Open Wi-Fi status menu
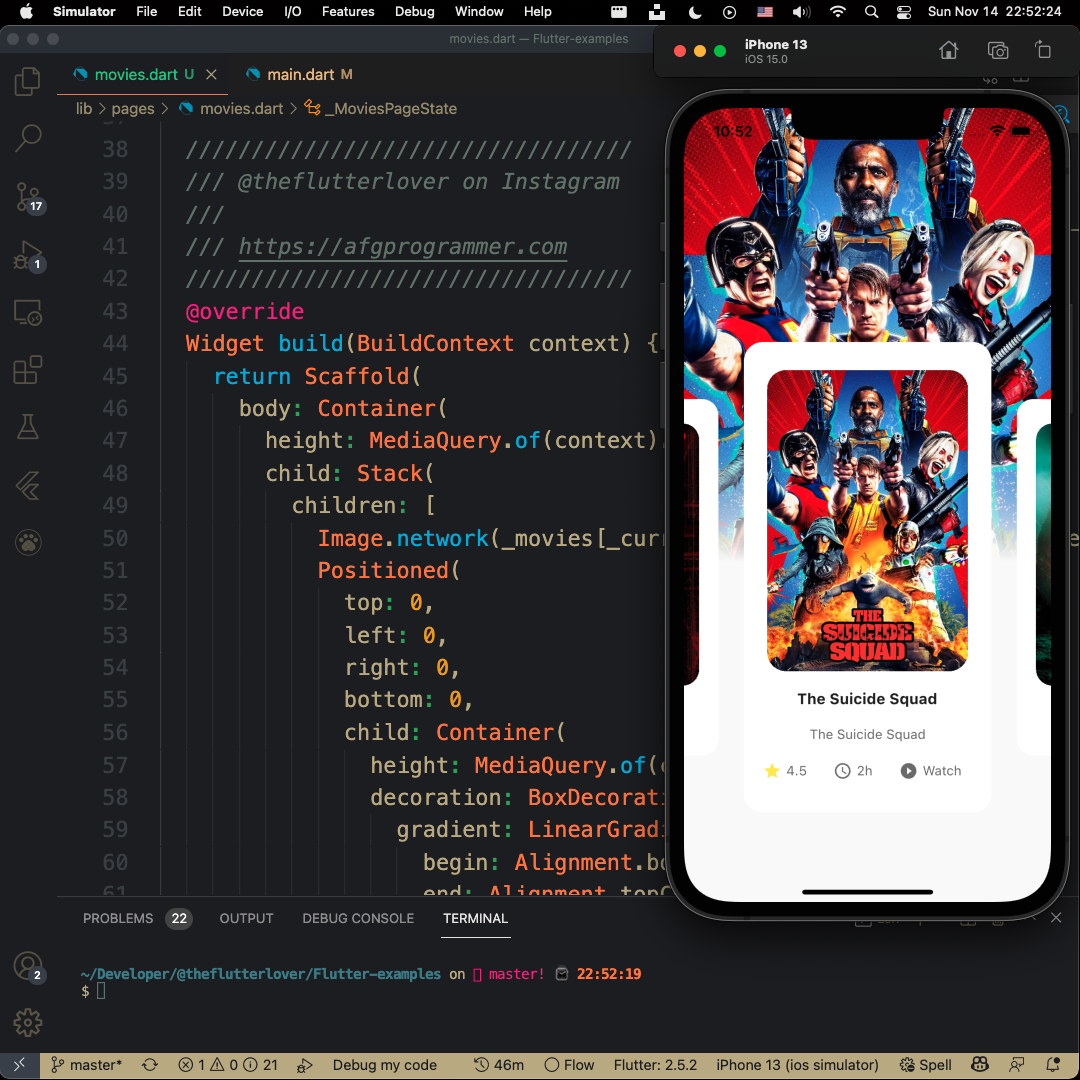1080x1080 pixels. click(x=838, y=12)
